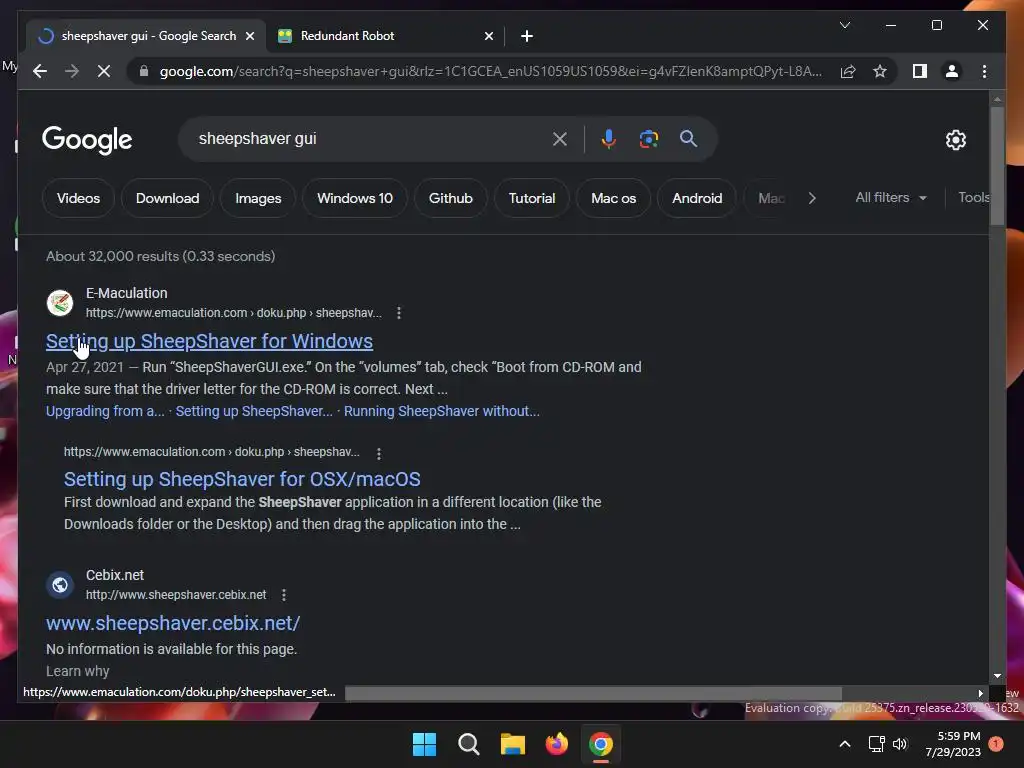Apply the Windows 10 filter chip
Screen dimensions: 1024x768
(x=355, y=198)
